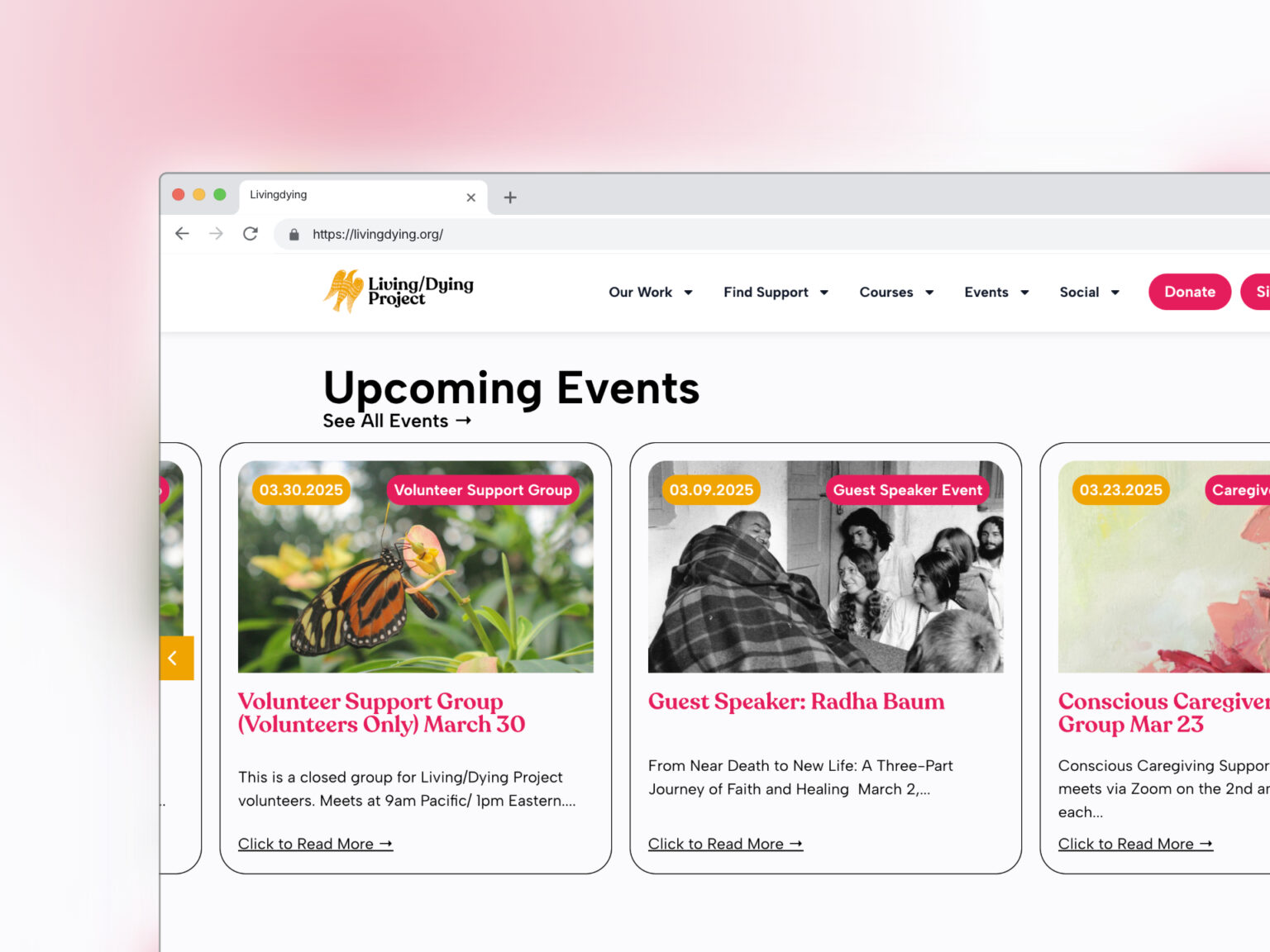Image resolution: width=1270 pixels, height=952 pixels.
Task: Click the lock icon in address bar
Action: click(x=294, y=235)
